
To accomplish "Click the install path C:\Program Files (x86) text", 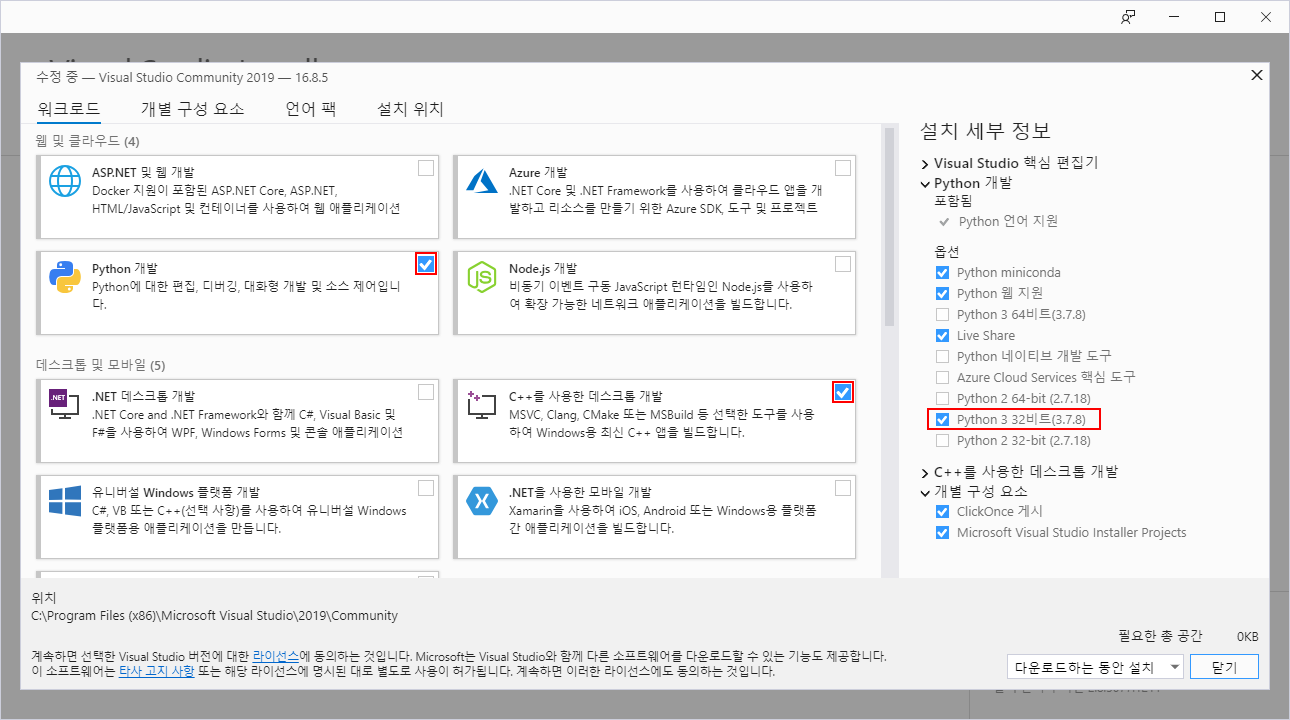I will pyautogui.click(x=215, y=615).
